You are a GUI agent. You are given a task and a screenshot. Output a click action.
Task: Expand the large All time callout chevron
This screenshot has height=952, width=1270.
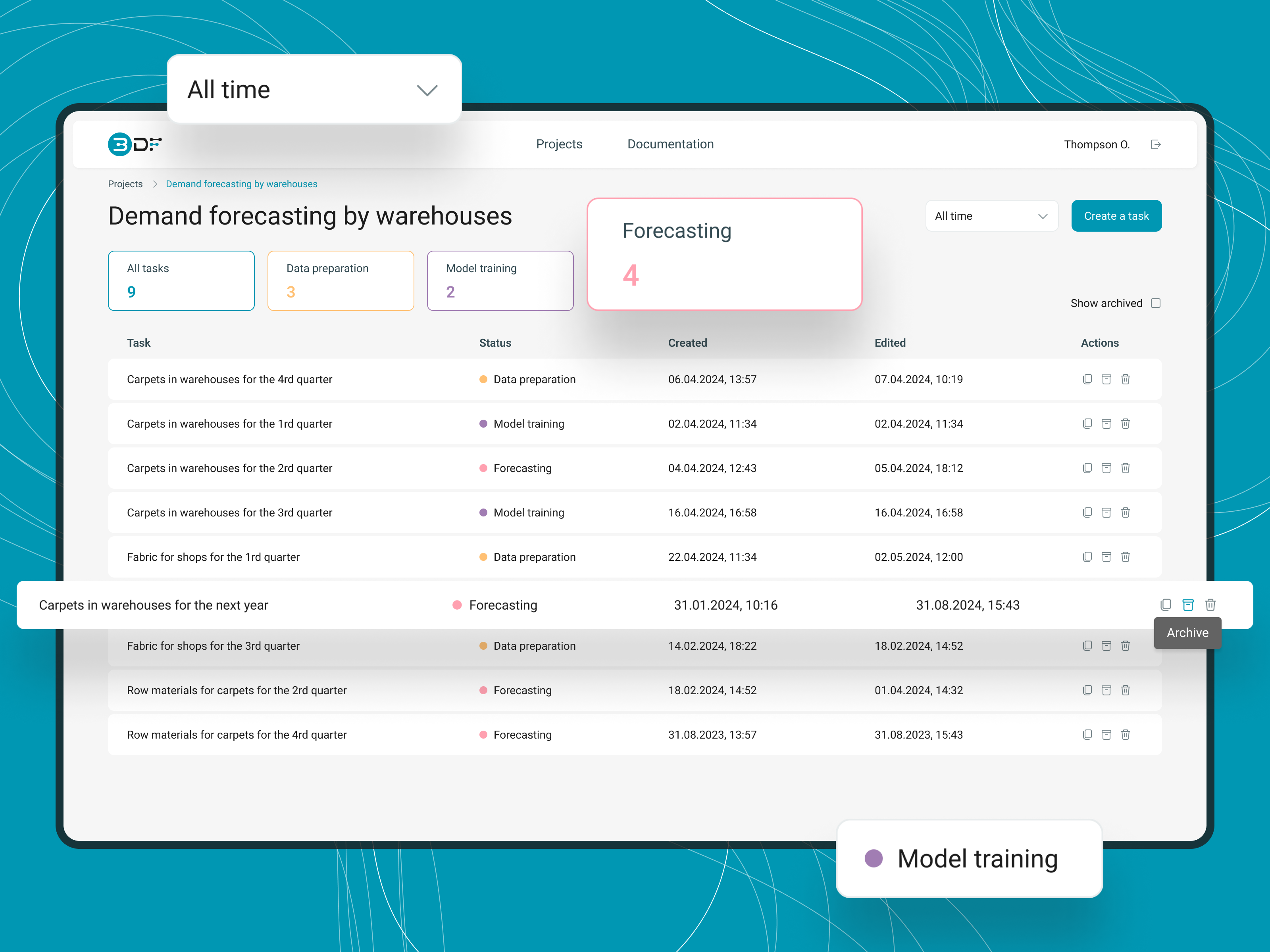click(x=427, y=90)
